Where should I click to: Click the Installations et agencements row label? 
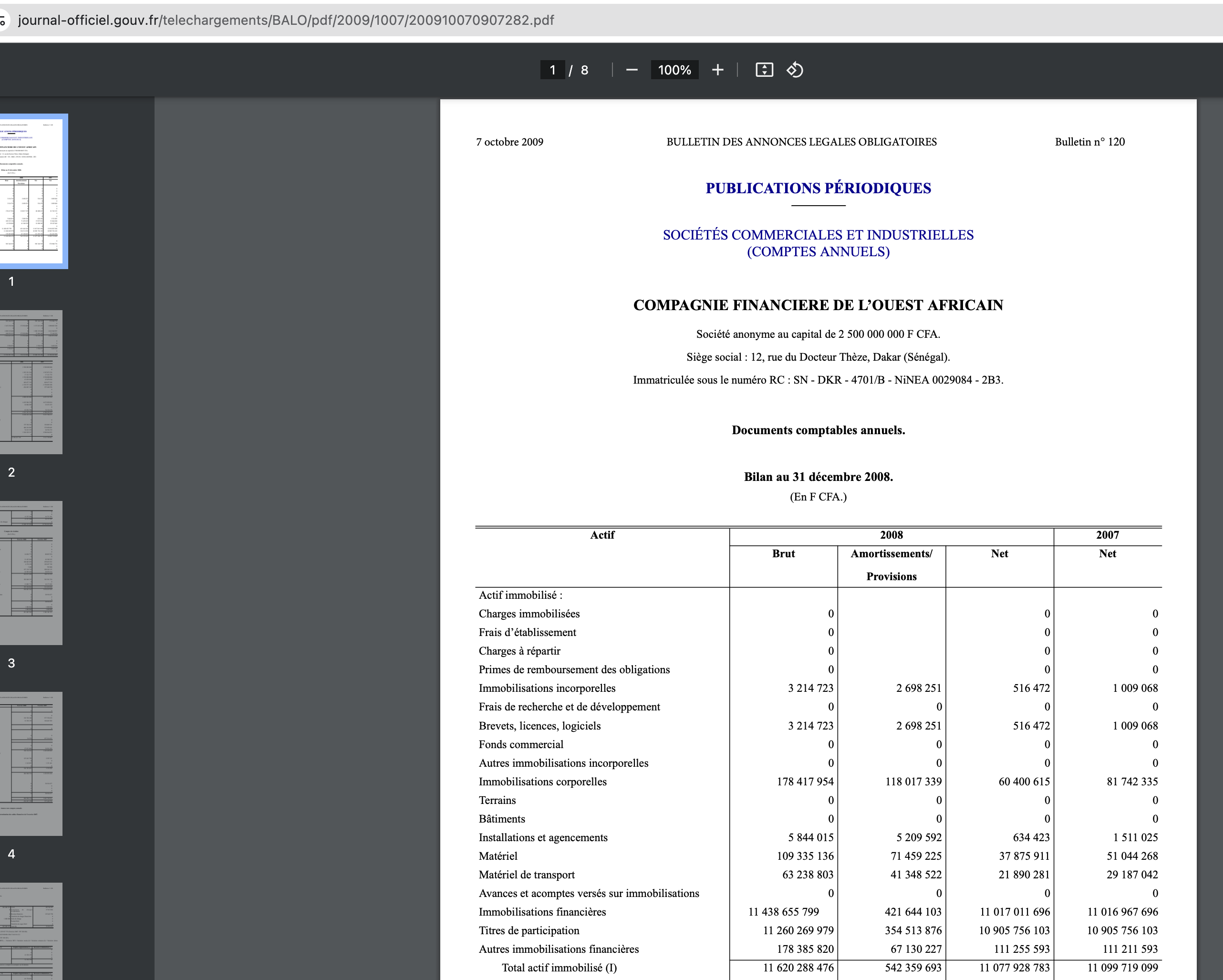[543, 837]
